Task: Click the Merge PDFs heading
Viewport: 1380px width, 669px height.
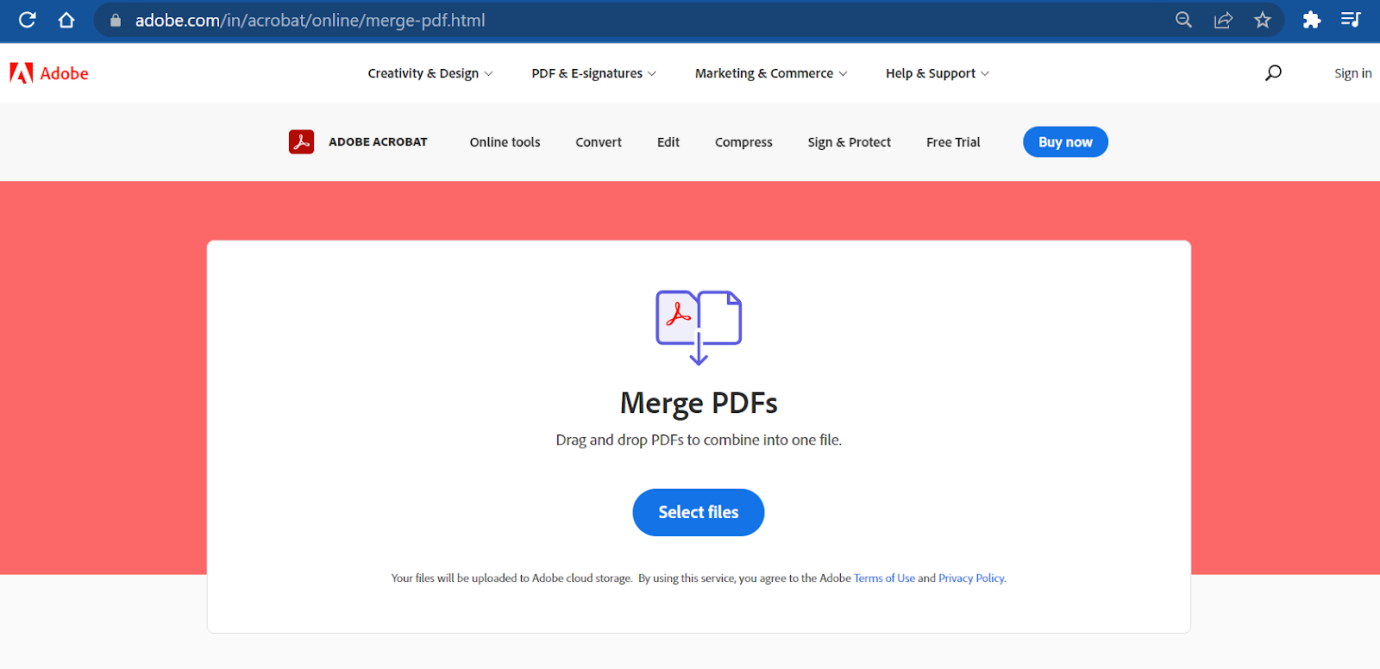Action: [698, 403]
